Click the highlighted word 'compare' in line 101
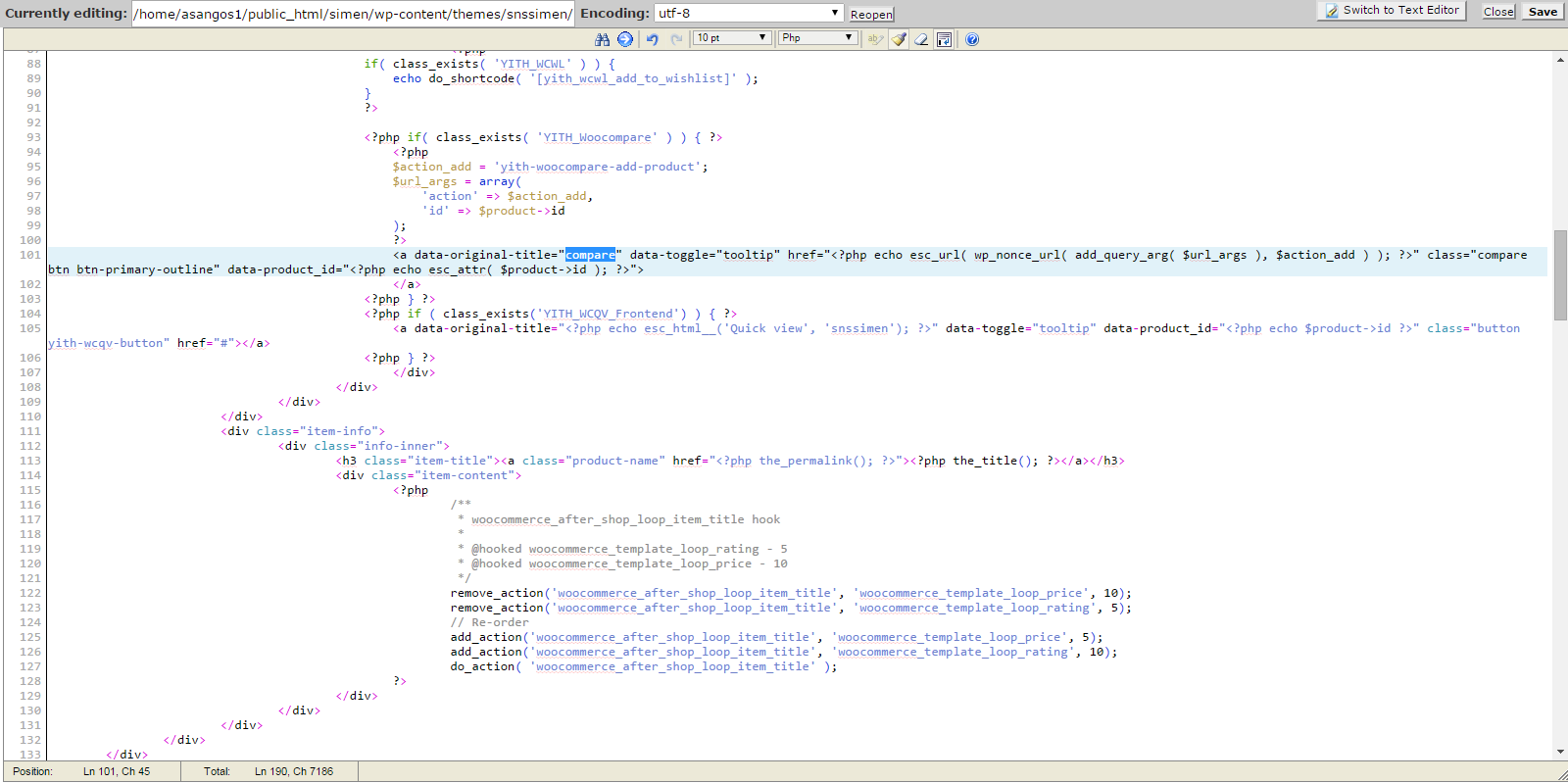Viewport: 1568px width, 783px height. pos(590,255)
